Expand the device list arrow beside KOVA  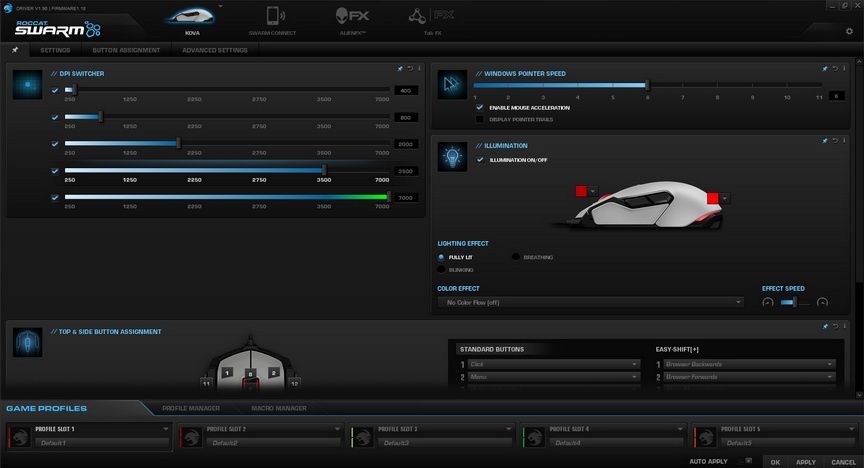(x=220, y=7)
